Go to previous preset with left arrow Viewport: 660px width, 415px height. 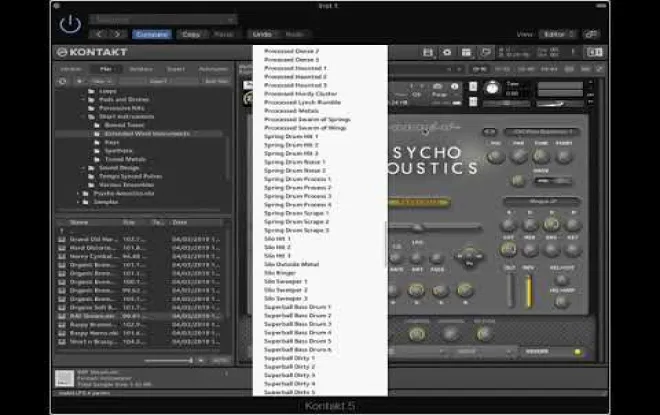coord(99,34)
